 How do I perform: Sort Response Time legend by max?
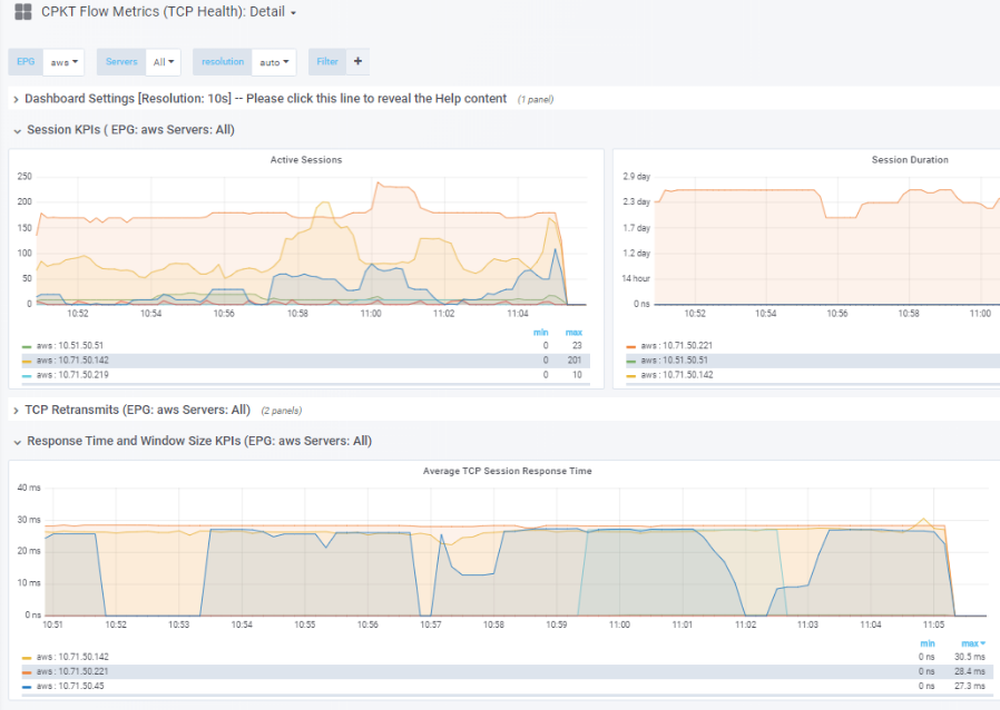[x=973, y=644]
